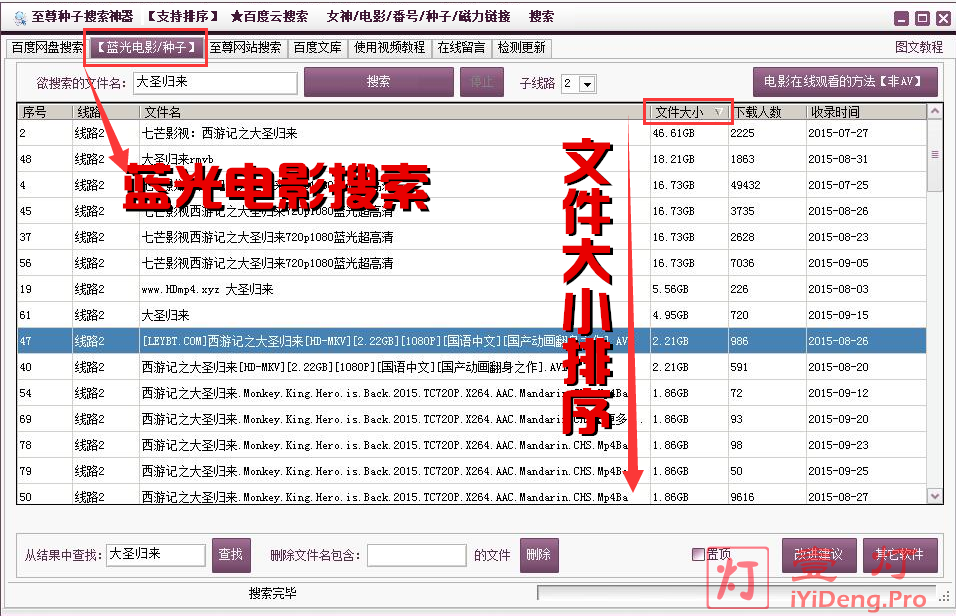This screenshot has height=616, width=956.
Task: Open the 百度文库 tab
Action: (x=317, y=48)
